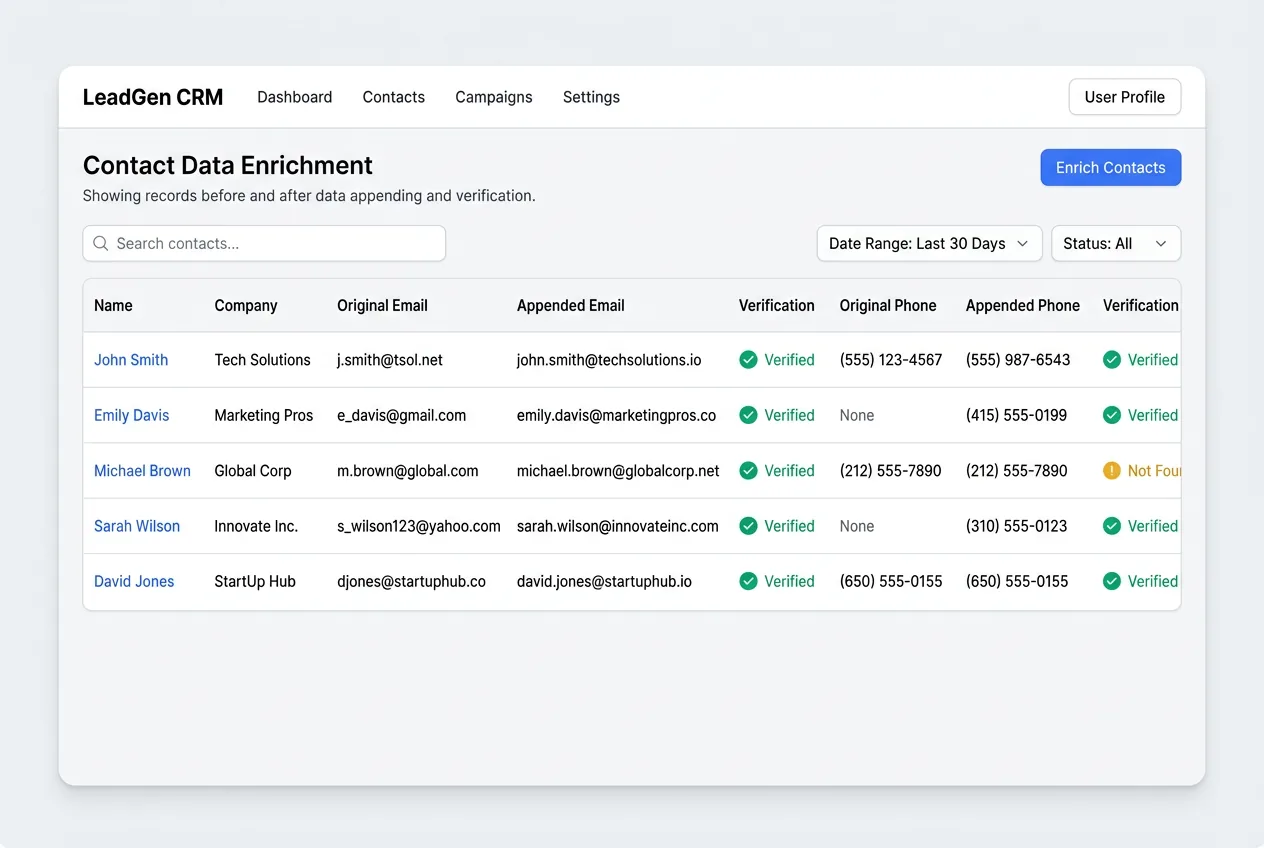The image size is (1264, 848).
Task: Open the Status: All filter dropdown
Action: coord(1115,243)
